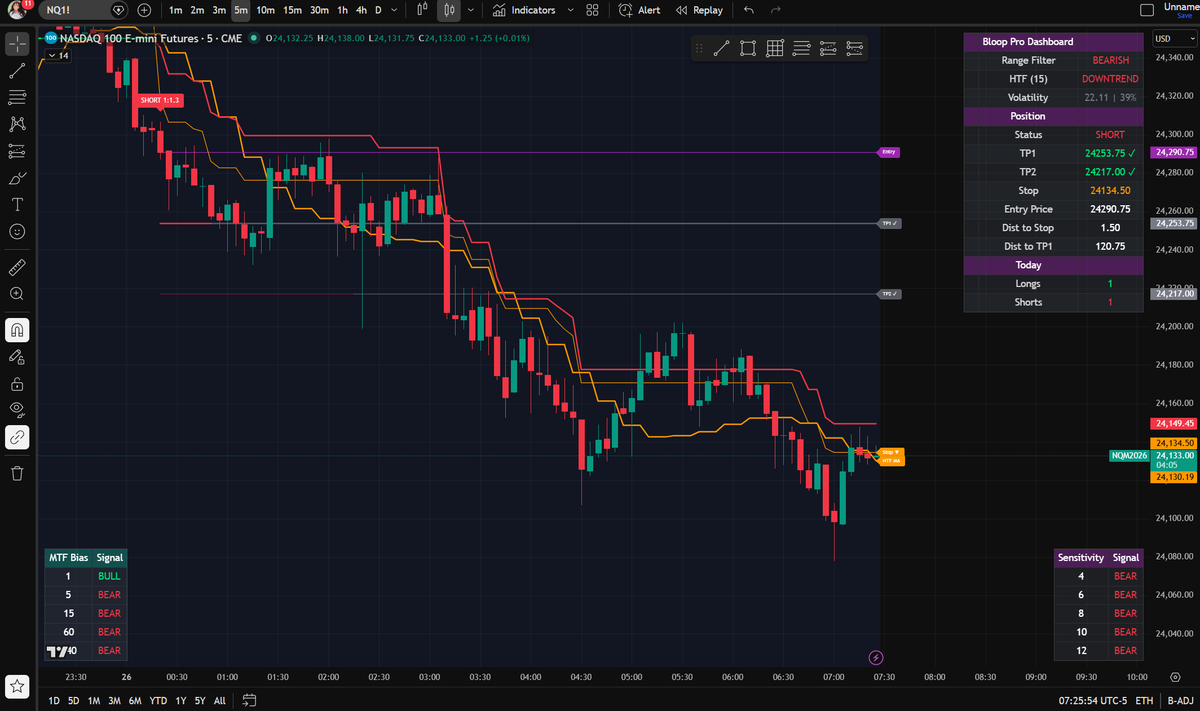This screenshot has width=1200, height=711.
Task: Expand the chart type dropdown arrow
Action: click(x=471, y=10)
